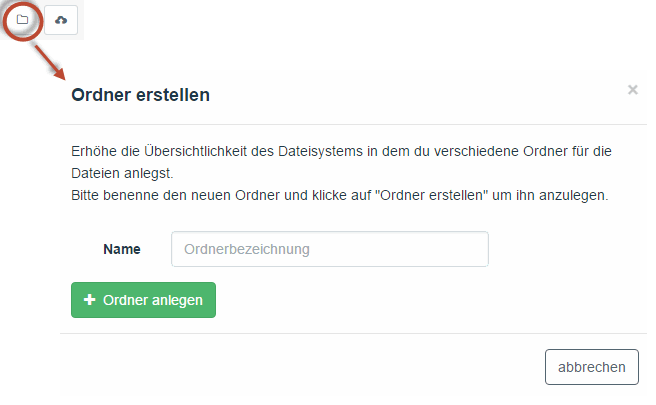Image resolution: width=656 pixels, height=405 pixels.
Task: Open the cloud upload icon button
Action: pyautogui.click(x=61, y=20)
